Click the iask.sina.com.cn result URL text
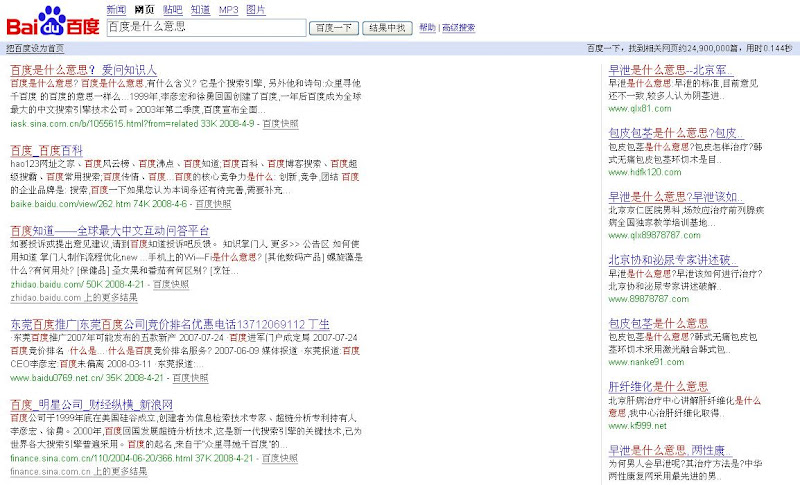800x485 pixels. (104, 123)
